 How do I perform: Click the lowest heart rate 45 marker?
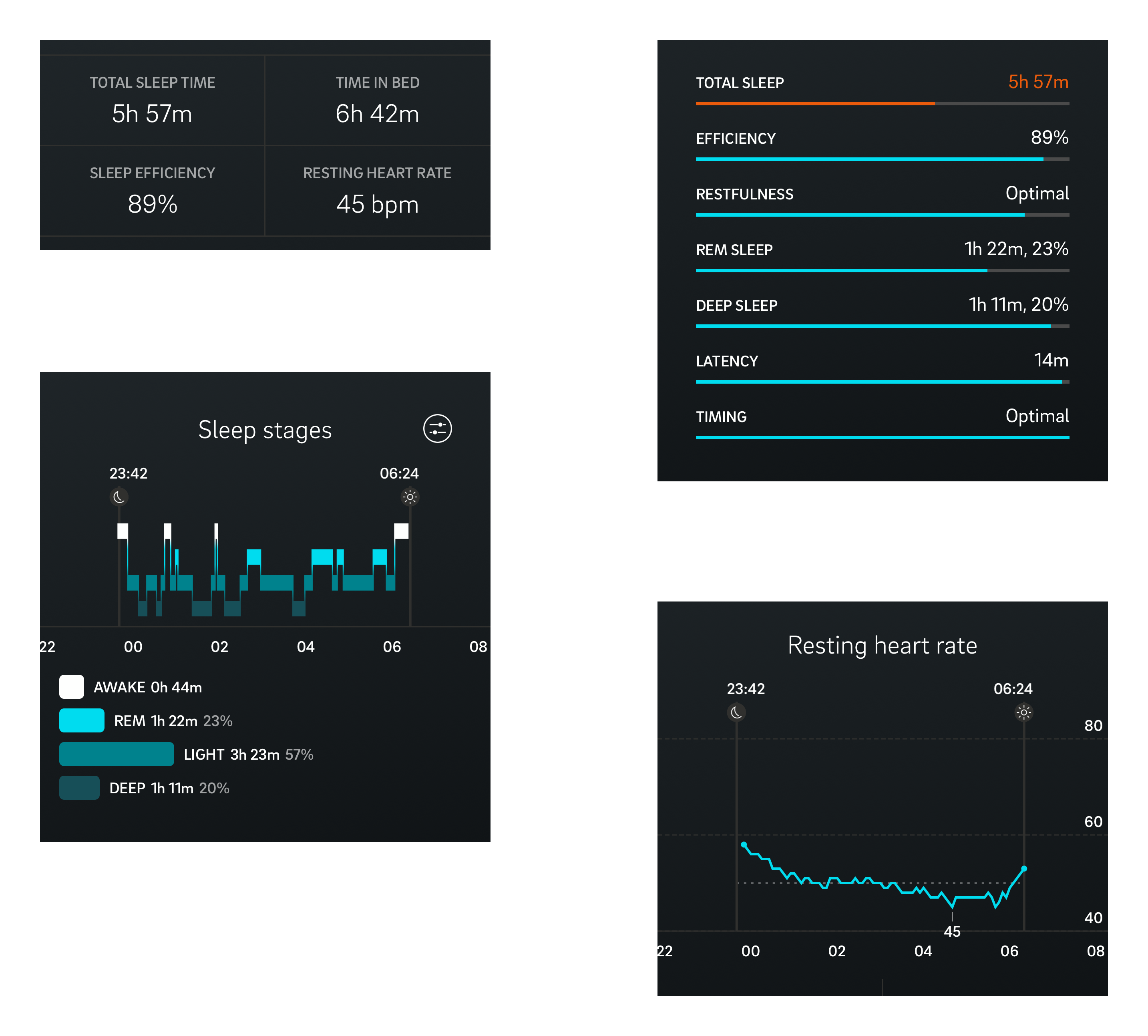click(x=952, y=931)
